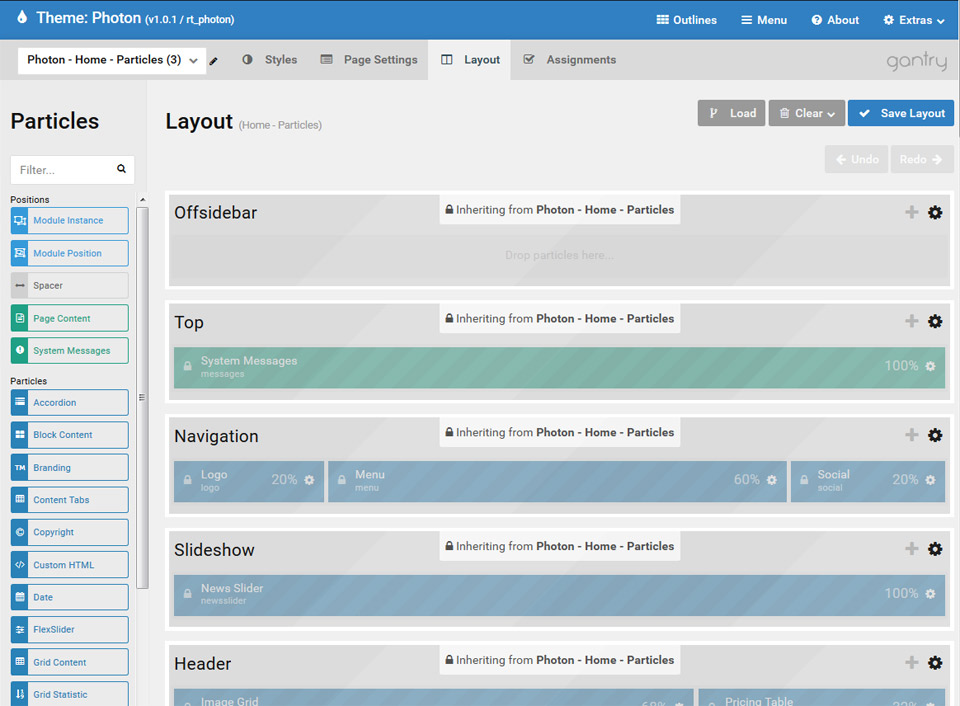Open News Slider particle settings gear
Image resolution: width=960 pixels, height=706 pixels.
pos(931,594)
